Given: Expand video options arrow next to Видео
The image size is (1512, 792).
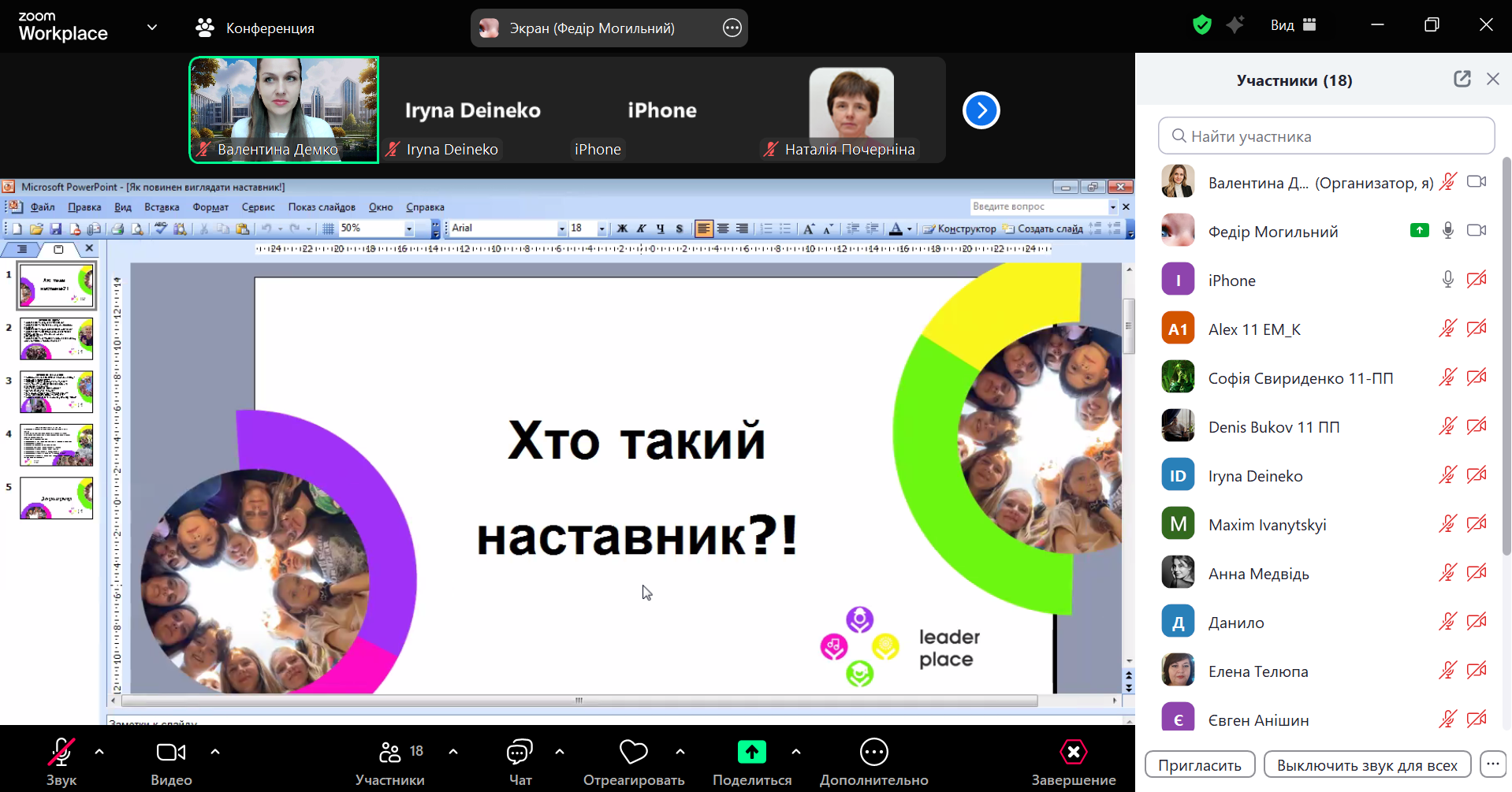Looking at the screenshot, I should 215,752.
